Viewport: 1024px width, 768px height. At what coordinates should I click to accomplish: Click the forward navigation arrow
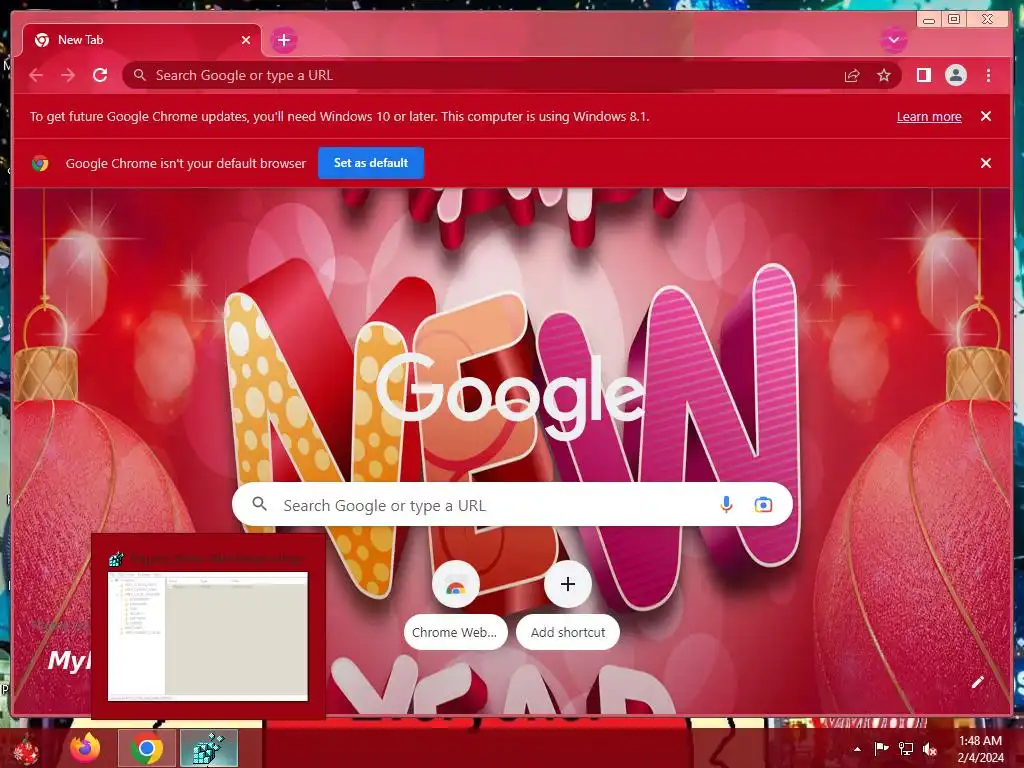(68, 75)
